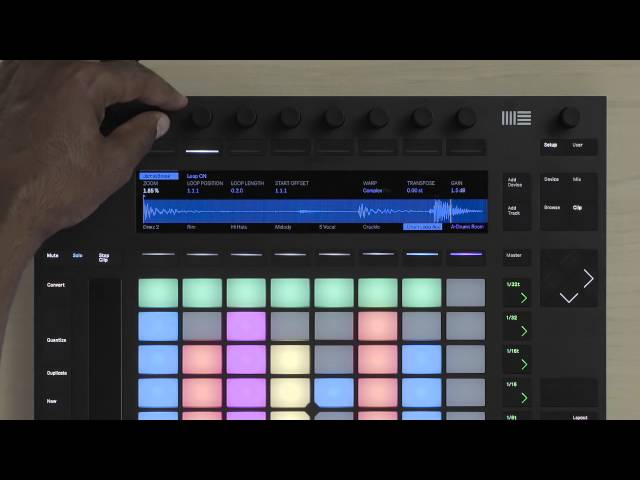Click the GAIN value on the display
Viewport: 640px width, 480px height.
point(458,190)
